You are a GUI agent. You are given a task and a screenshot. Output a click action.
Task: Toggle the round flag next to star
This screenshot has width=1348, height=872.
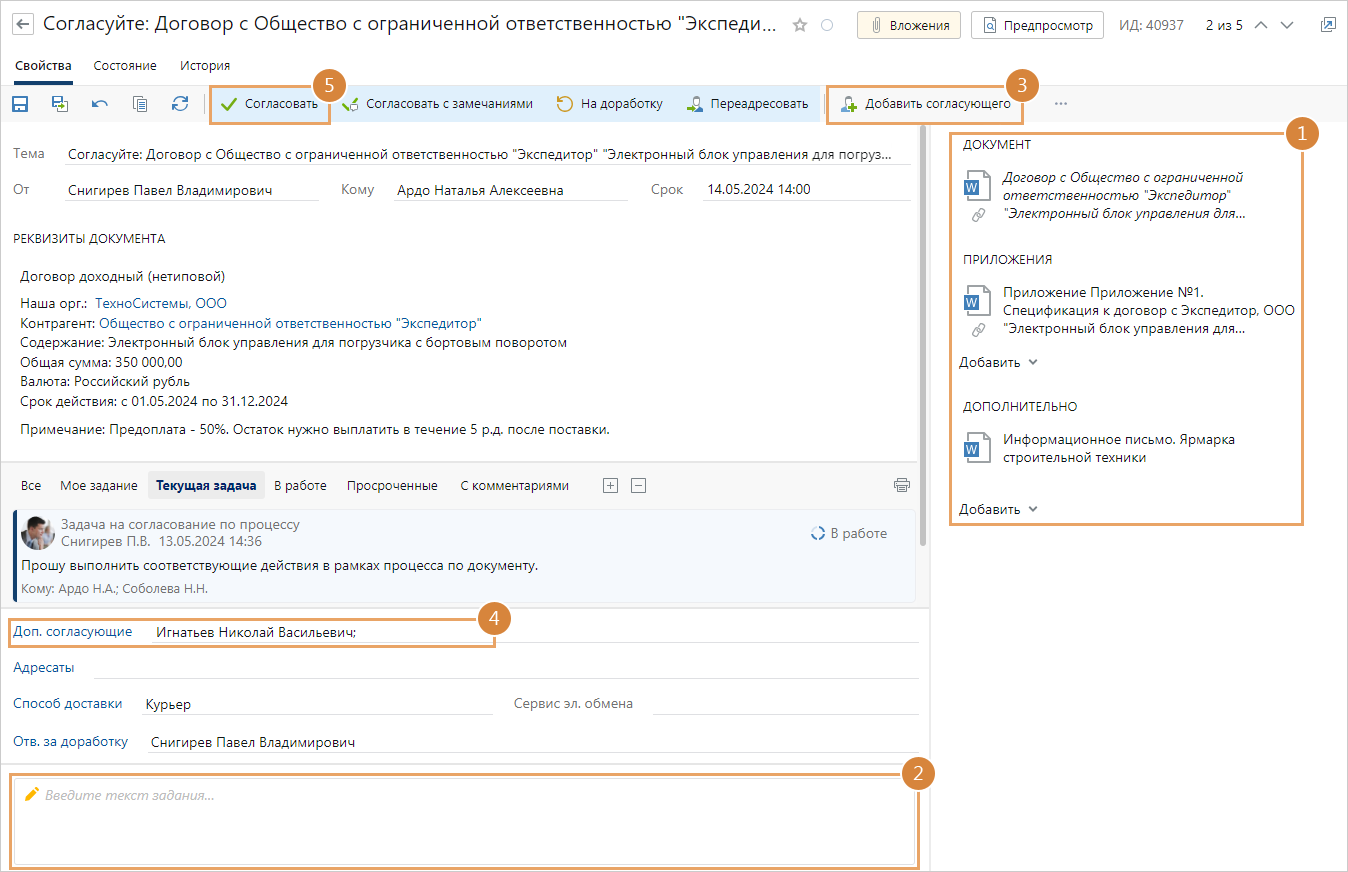[827, 26]
